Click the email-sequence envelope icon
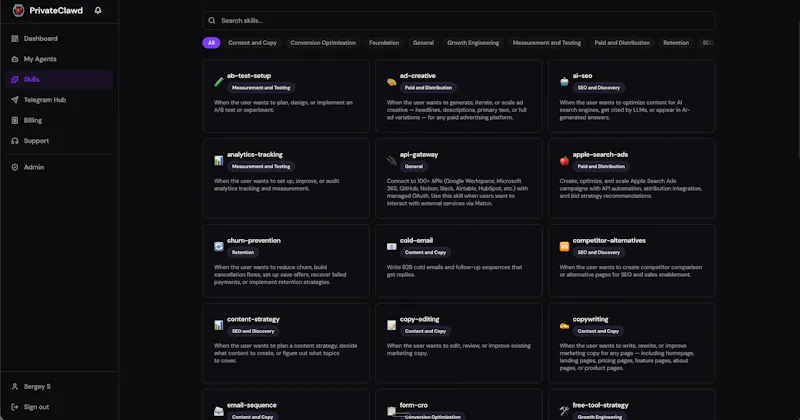This screenshot has width=800, height=420. [x=219, y=411]
